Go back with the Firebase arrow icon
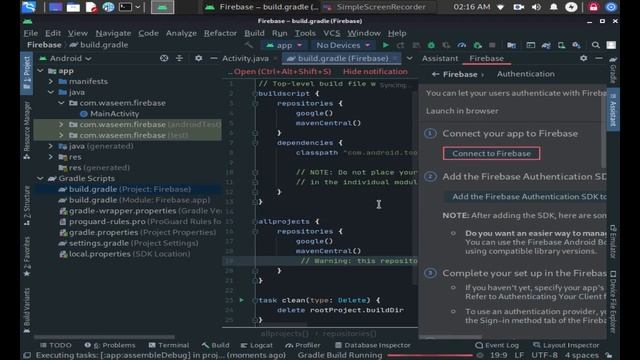Screen dimensions: 640x360 [x=436, y=74]
